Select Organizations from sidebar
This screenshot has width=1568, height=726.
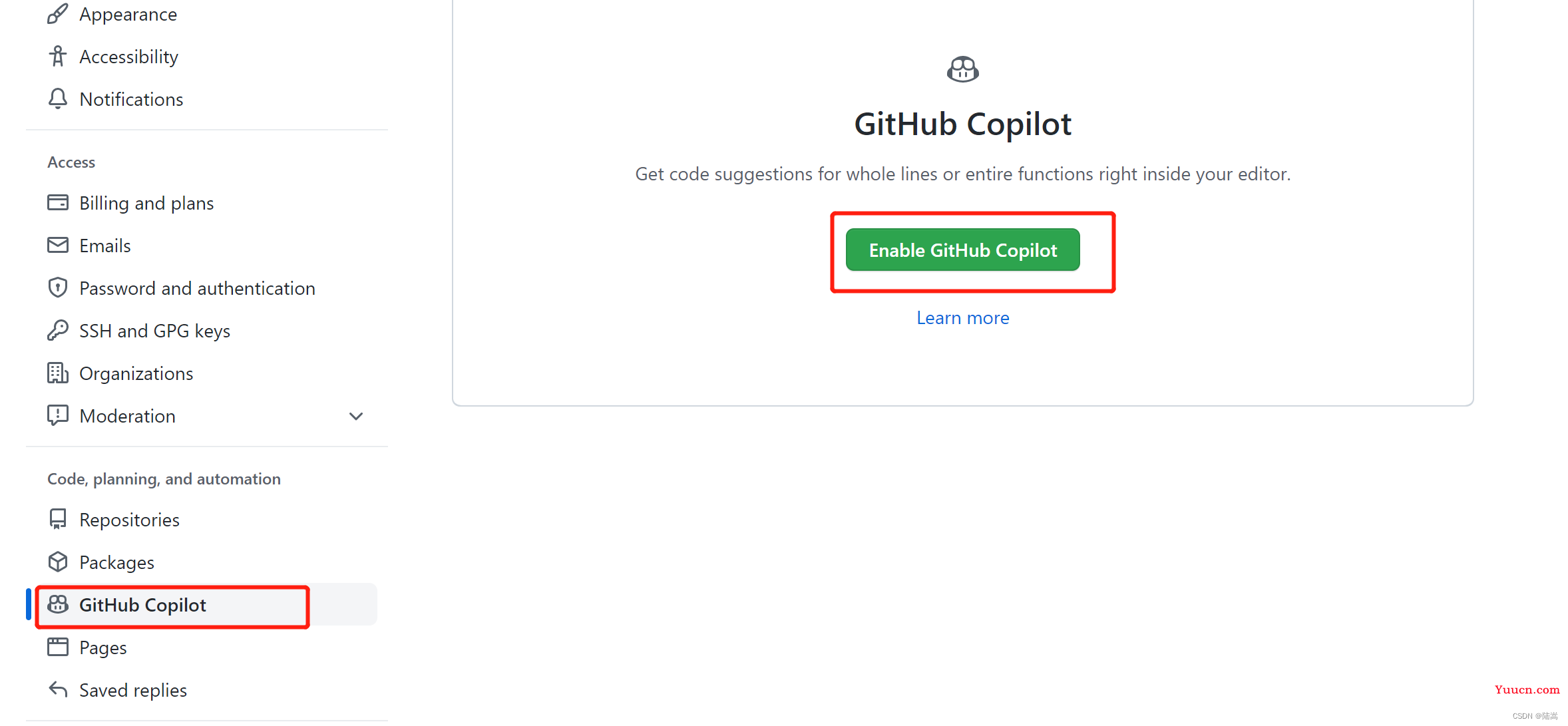137,372
